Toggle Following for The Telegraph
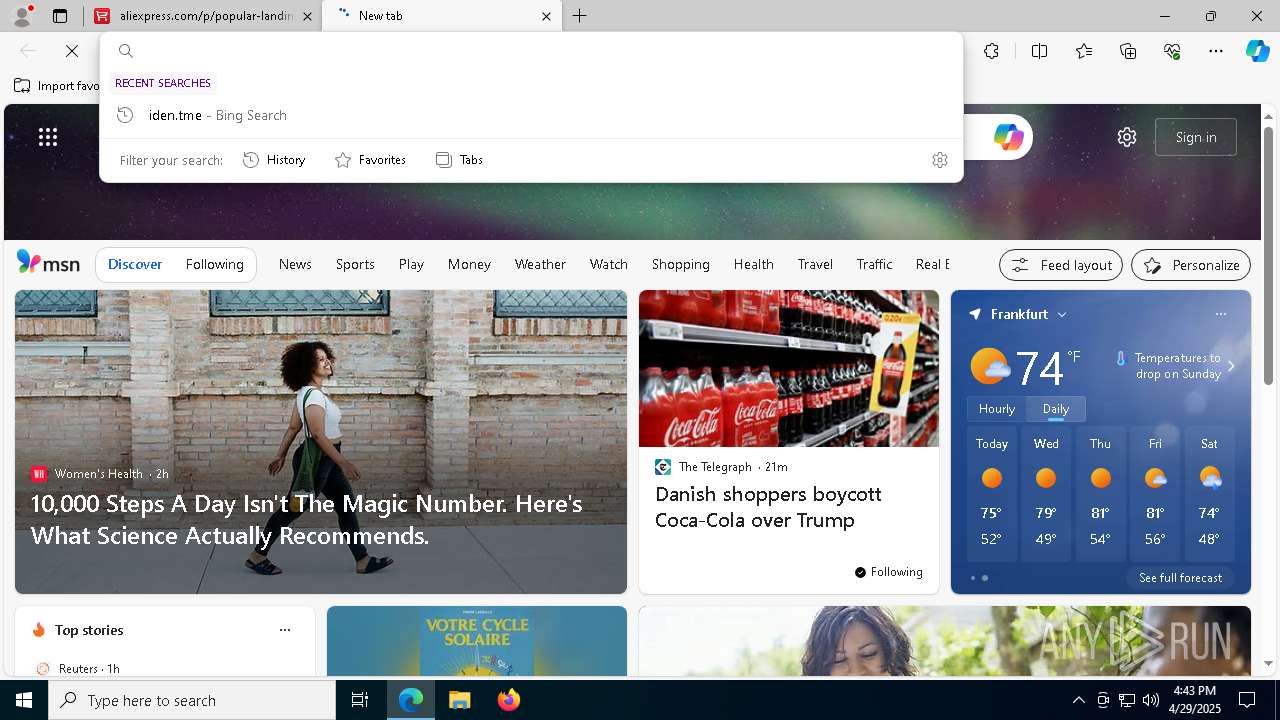Viewport: 1280px width, 720px height. (888, 572)
